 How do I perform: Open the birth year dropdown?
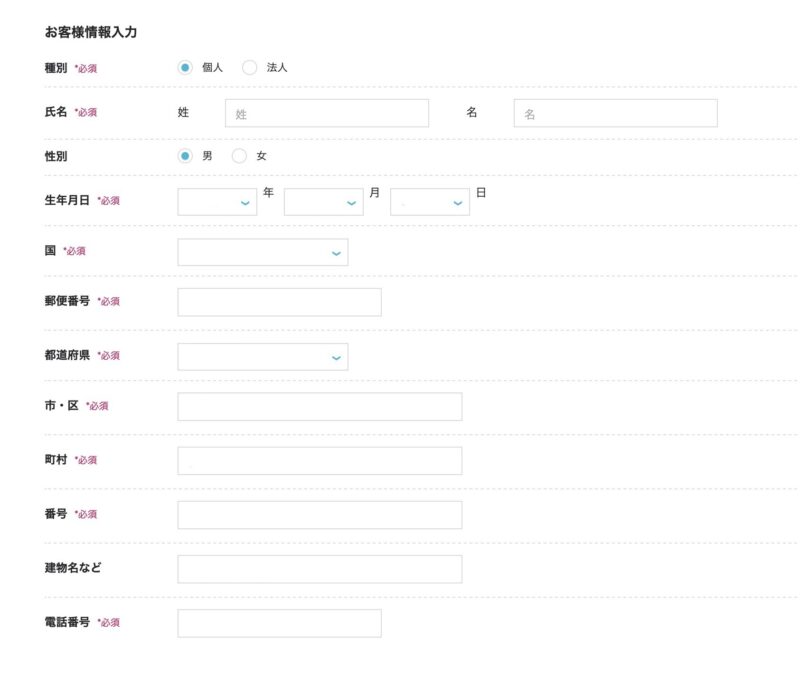[217, 202]
